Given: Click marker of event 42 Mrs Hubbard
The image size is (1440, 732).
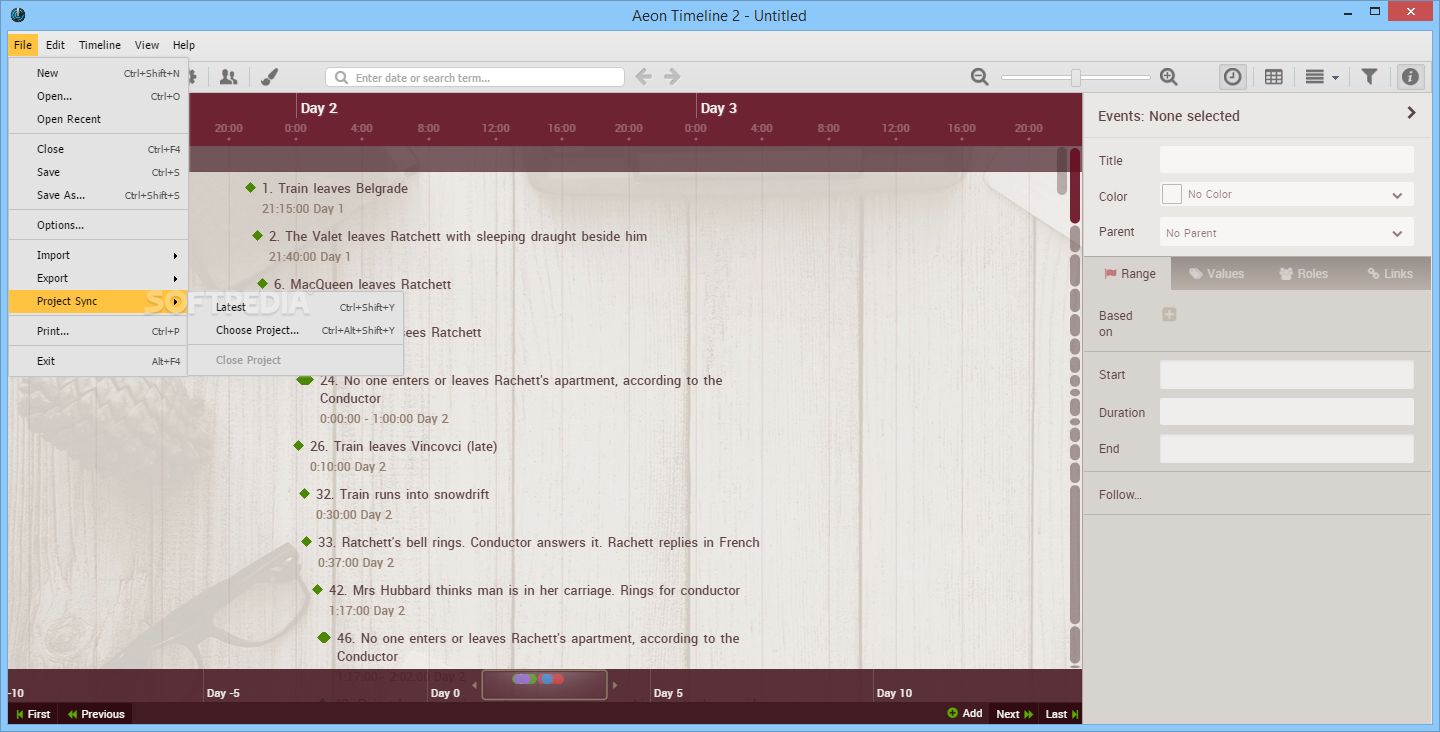Looking at the screenshot, I should 317,589.
